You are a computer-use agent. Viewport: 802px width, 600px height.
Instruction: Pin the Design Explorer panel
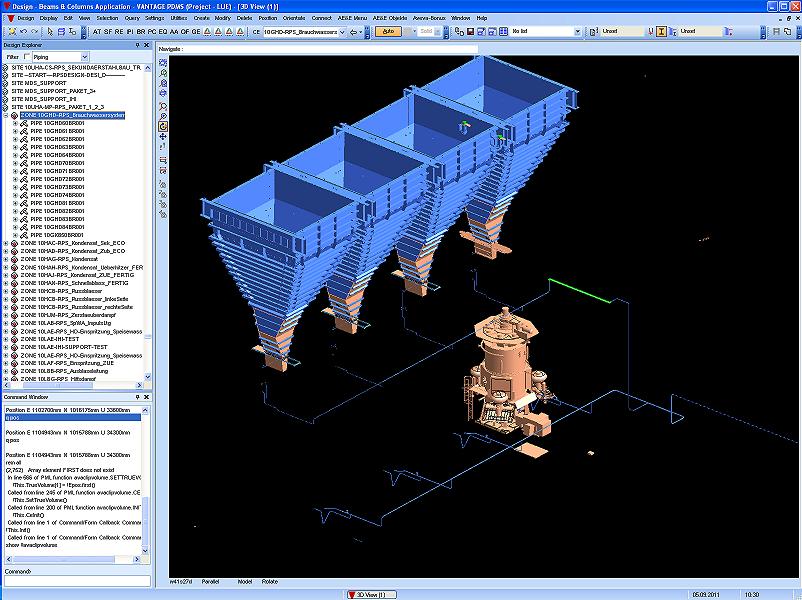pyautogui.click(x=139, y=46)
